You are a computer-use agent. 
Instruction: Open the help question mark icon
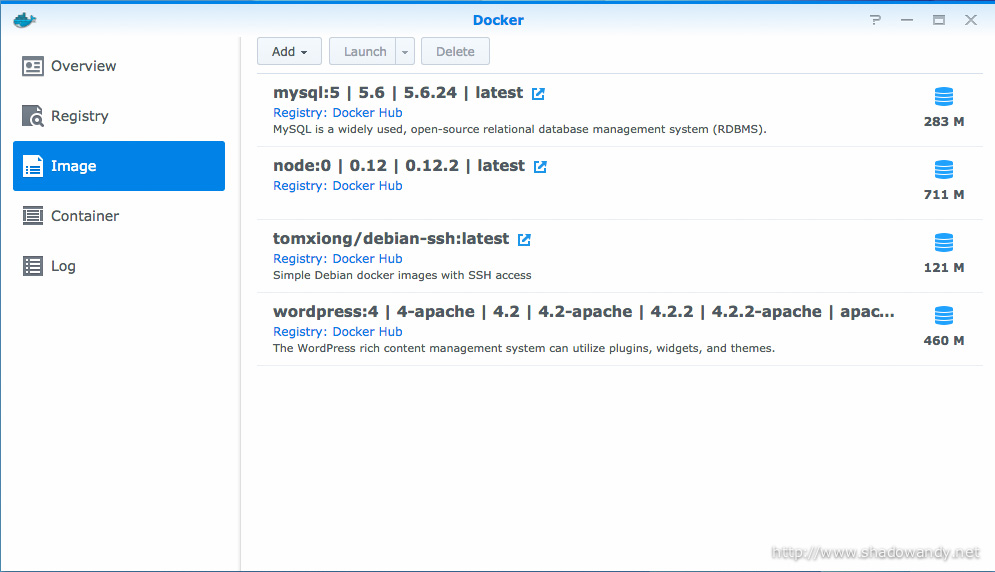pos(876,20)
